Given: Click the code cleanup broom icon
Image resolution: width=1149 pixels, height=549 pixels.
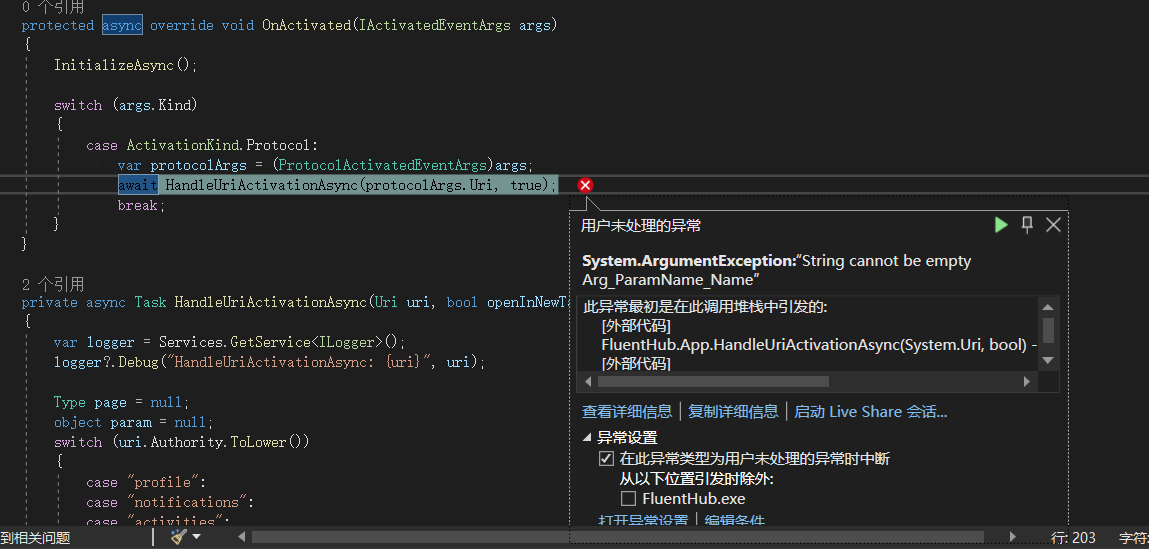Looking at the screenshot, I should 178,537.
